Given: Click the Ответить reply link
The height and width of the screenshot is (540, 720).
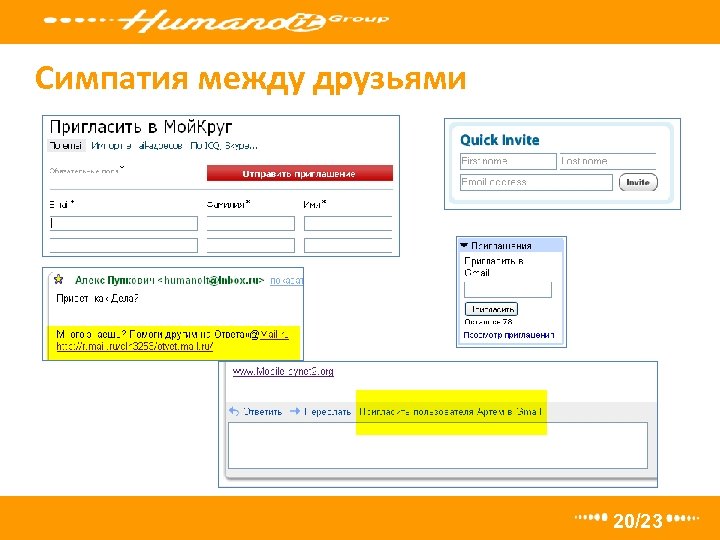Looking at the screenshot, I should [x=263, y=411].
